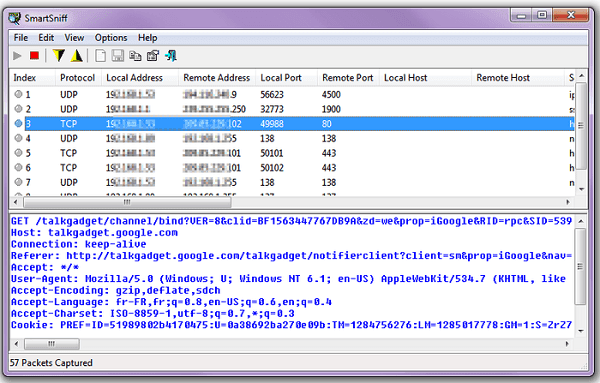The image size is (600, 383).
Task: Click the status circle icon in row 2
Action: (18, 109)
